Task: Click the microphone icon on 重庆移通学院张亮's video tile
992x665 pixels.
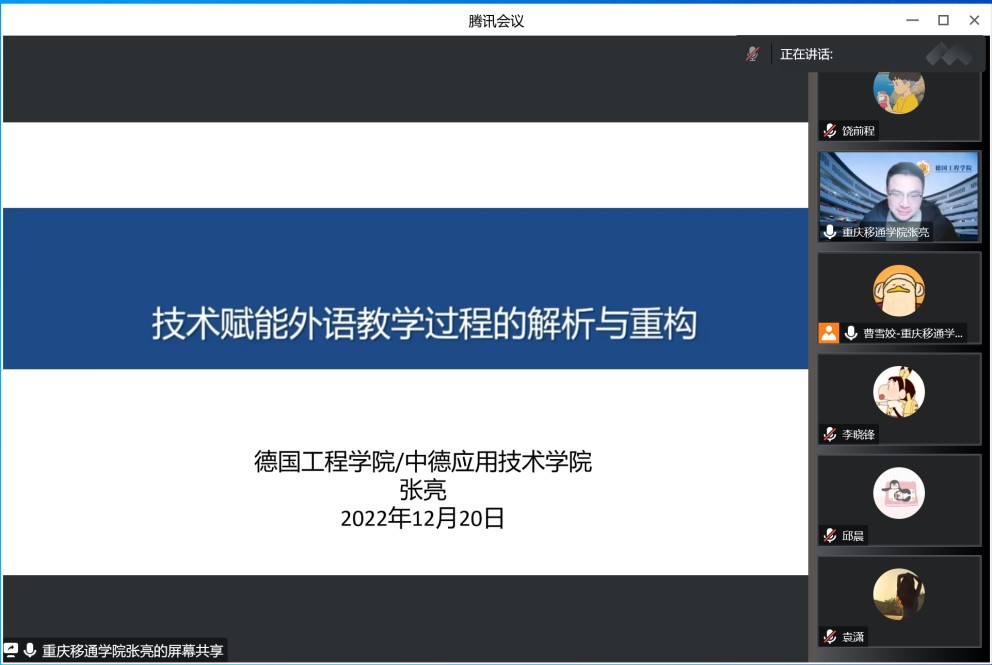Action: [829, 232]
